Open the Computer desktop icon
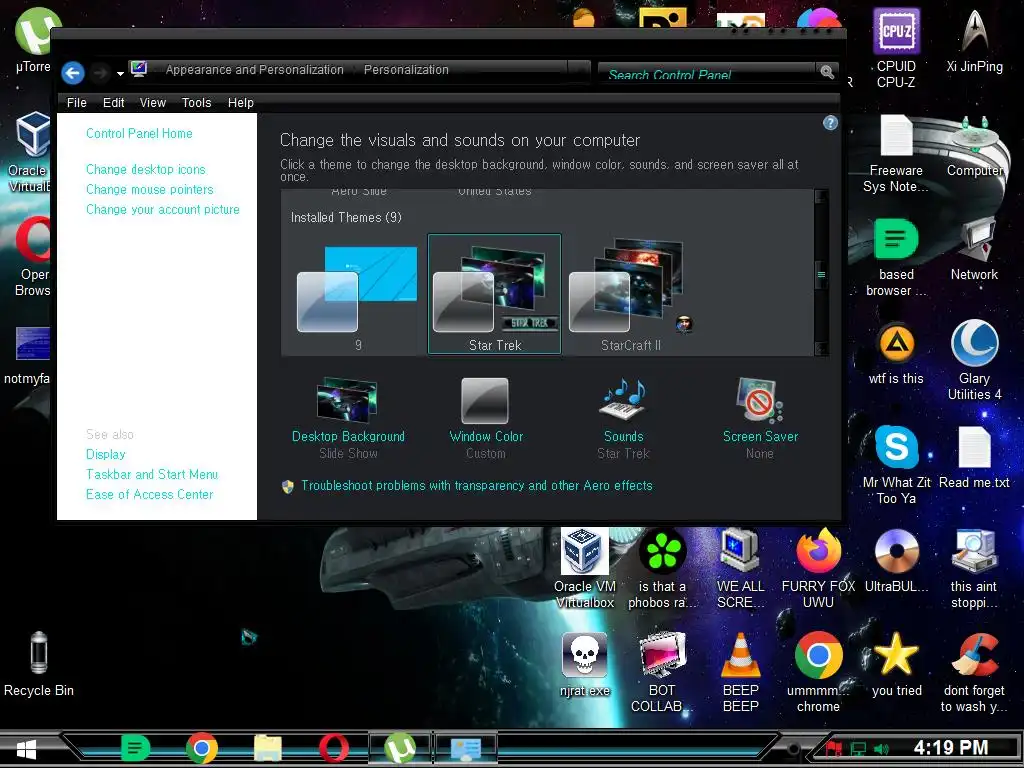1024x768 pixels. pyautogui.click(x=974, y=146)
